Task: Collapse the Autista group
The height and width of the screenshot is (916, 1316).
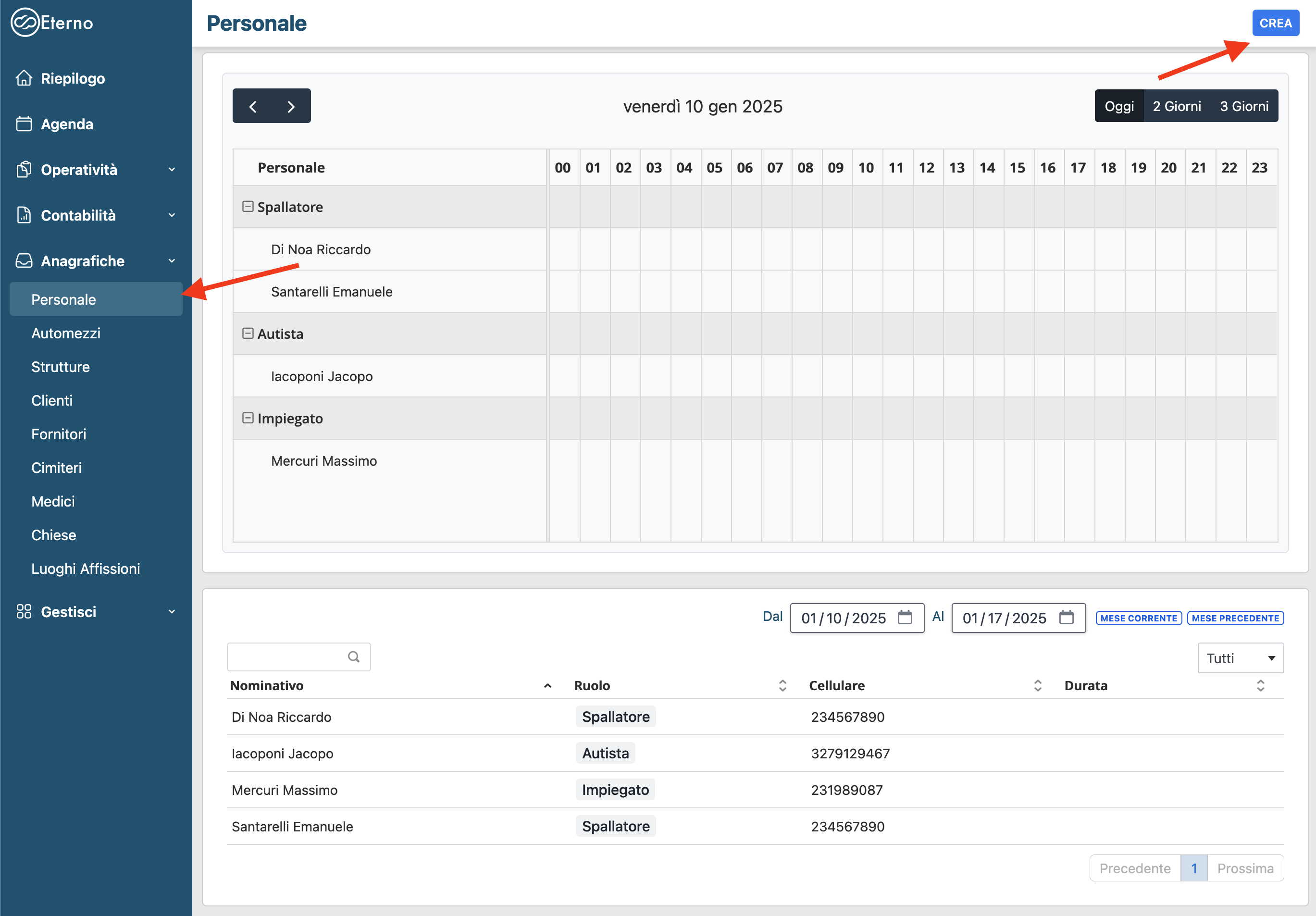Action: coord(248,333)
